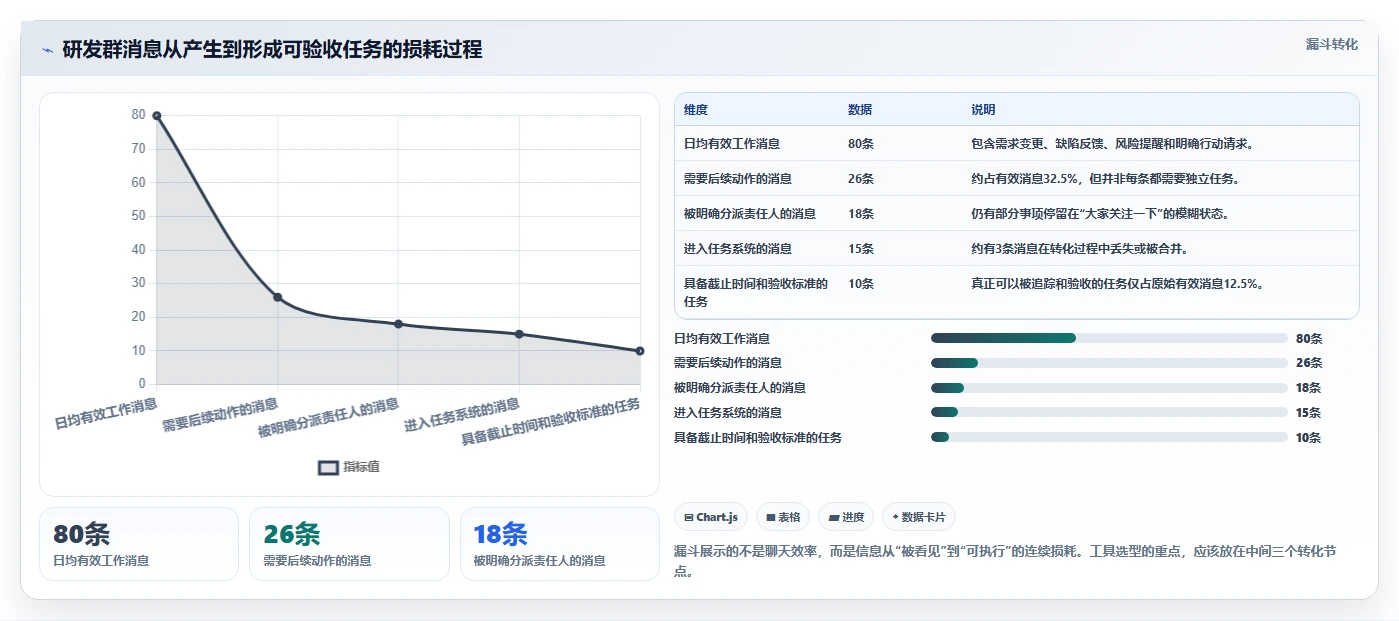Click the 被明确分派责任人的消息 progress bar
Image resolution: width=1399 pixels, height=621 pixels.
coord(1109,388)
